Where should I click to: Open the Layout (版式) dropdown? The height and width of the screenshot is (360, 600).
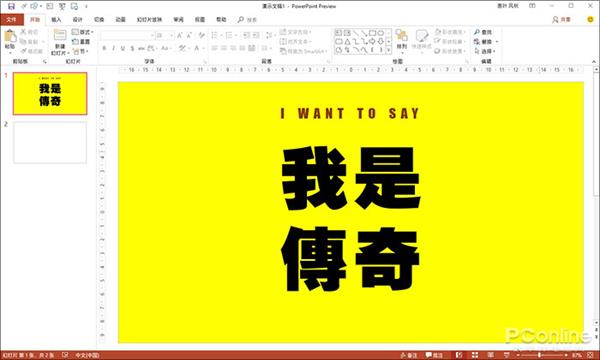click(x=83, y=32)
